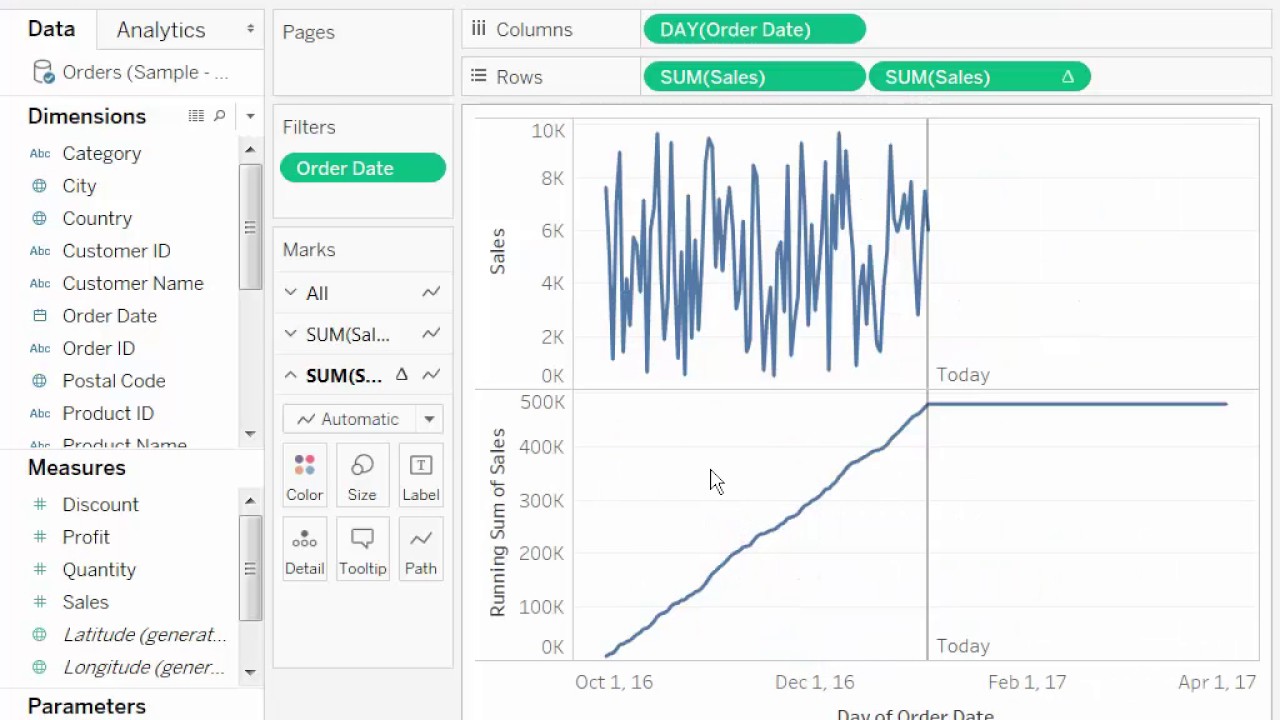Click the Dec 1, 16 axis label
Image resolution: width=1280 pixels, height=720 pixels.
(815, 682)
